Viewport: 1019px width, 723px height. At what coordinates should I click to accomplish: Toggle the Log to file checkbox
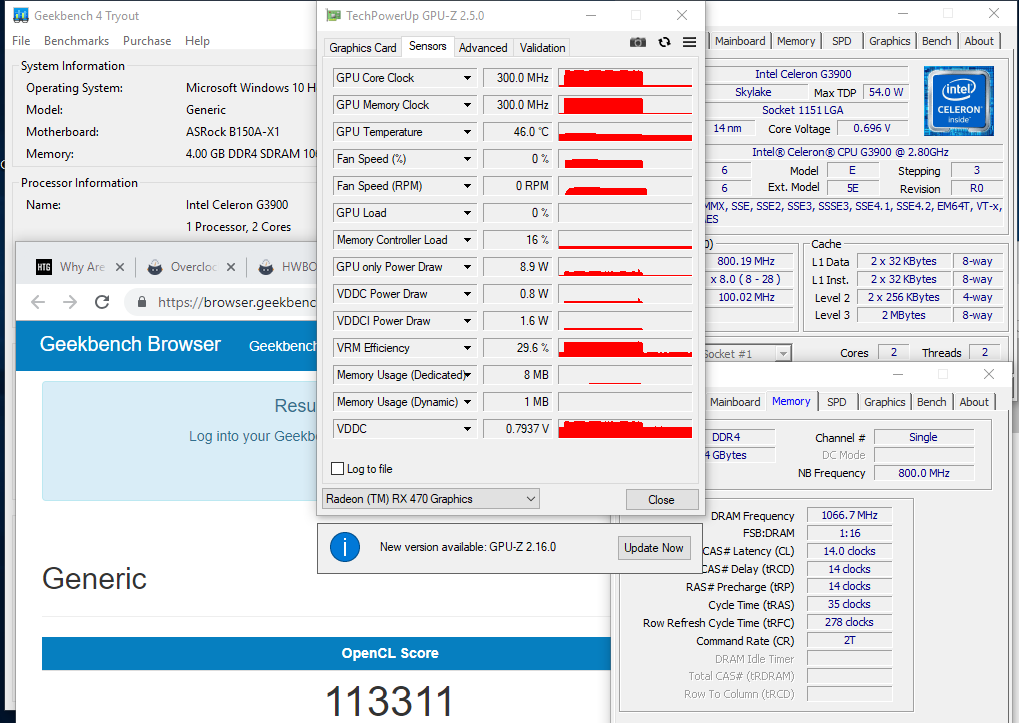click(337, 468)
